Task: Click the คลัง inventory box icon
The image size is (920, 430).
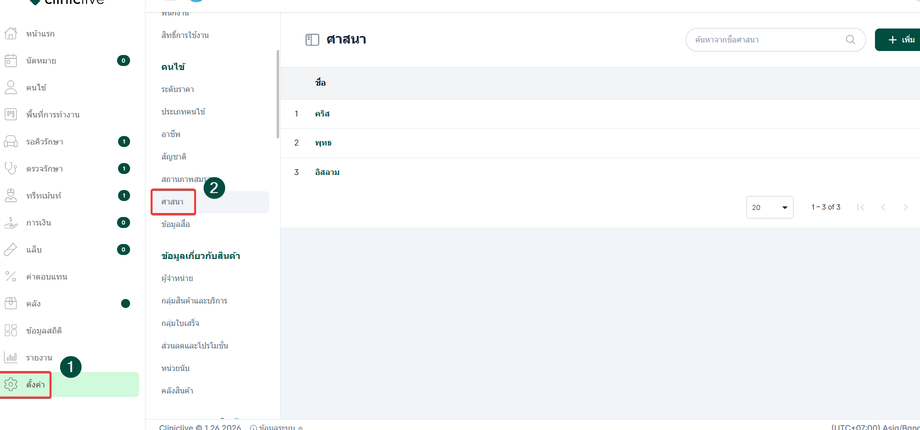Action: point(11,303)
